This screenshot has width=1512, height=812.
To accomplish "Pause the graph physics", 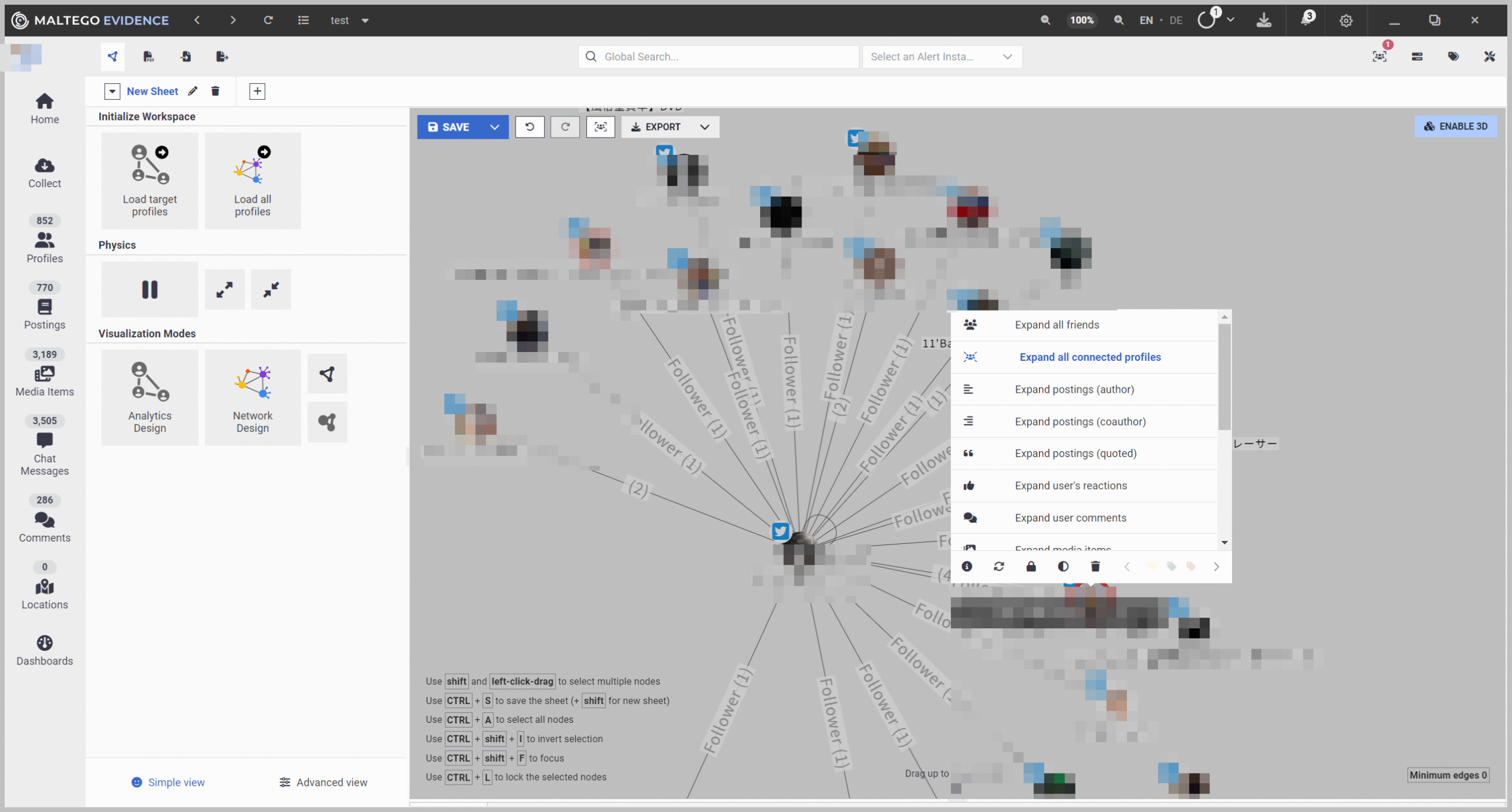I will click(x=149, y=289).
